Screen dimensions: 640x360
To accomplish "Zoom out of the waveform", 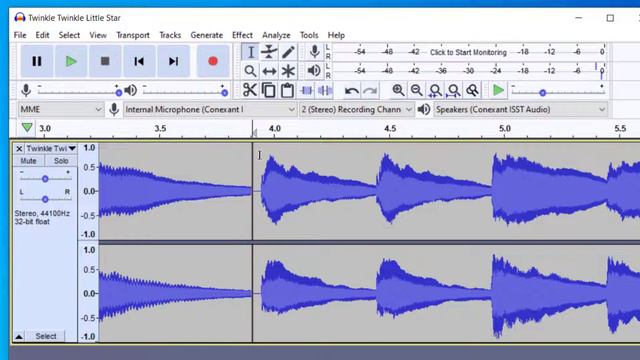I will coord(416,90).
